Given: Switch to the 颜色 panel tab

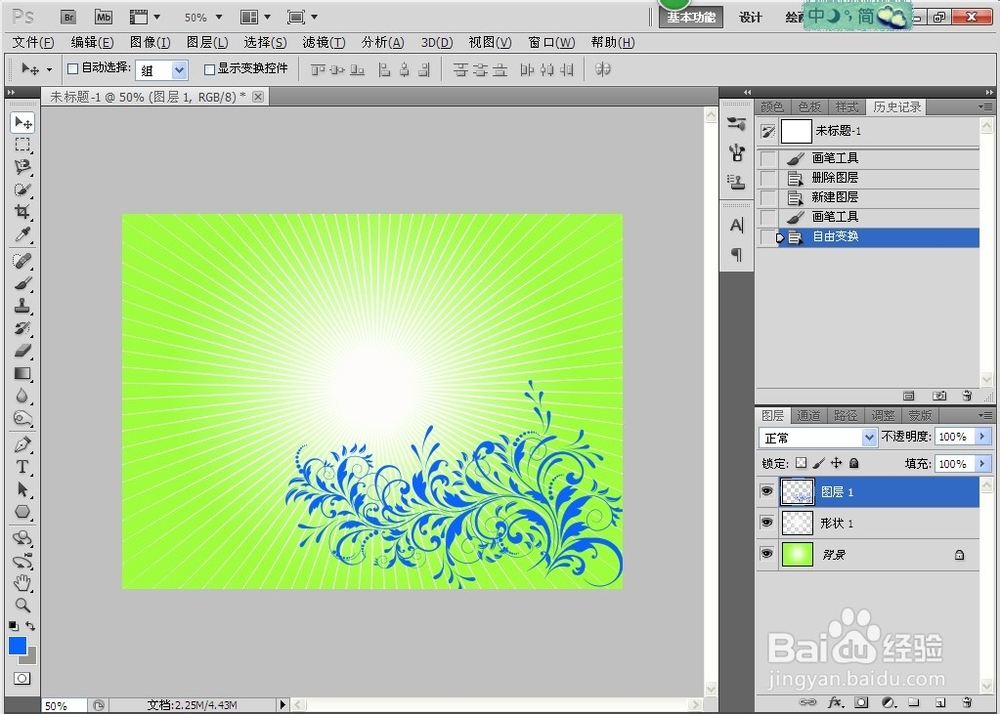Looking at the screenshot, I should [x=772, y=107].
